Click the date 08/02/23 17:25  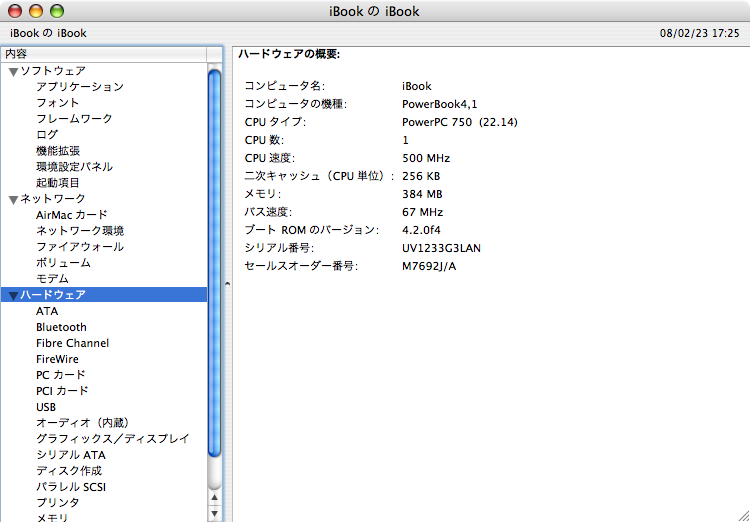tap(700, 33)
